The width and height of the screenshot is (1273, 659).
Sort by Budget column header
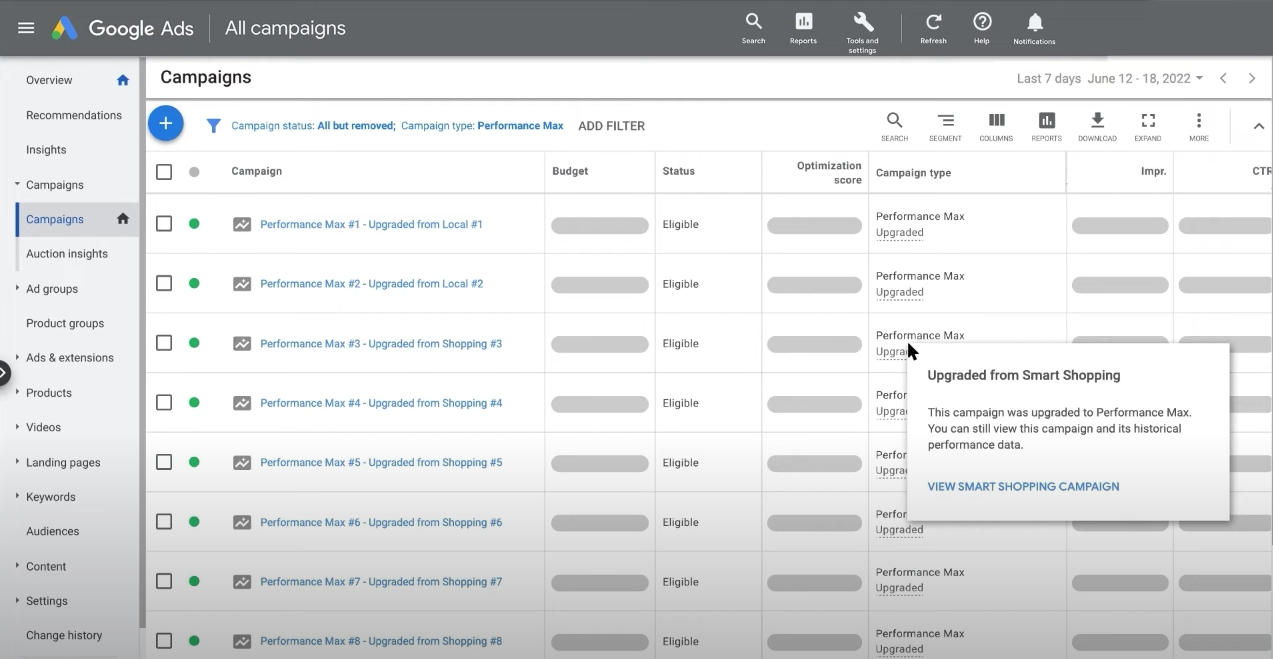pyautogui.click(x=570, y=171)
